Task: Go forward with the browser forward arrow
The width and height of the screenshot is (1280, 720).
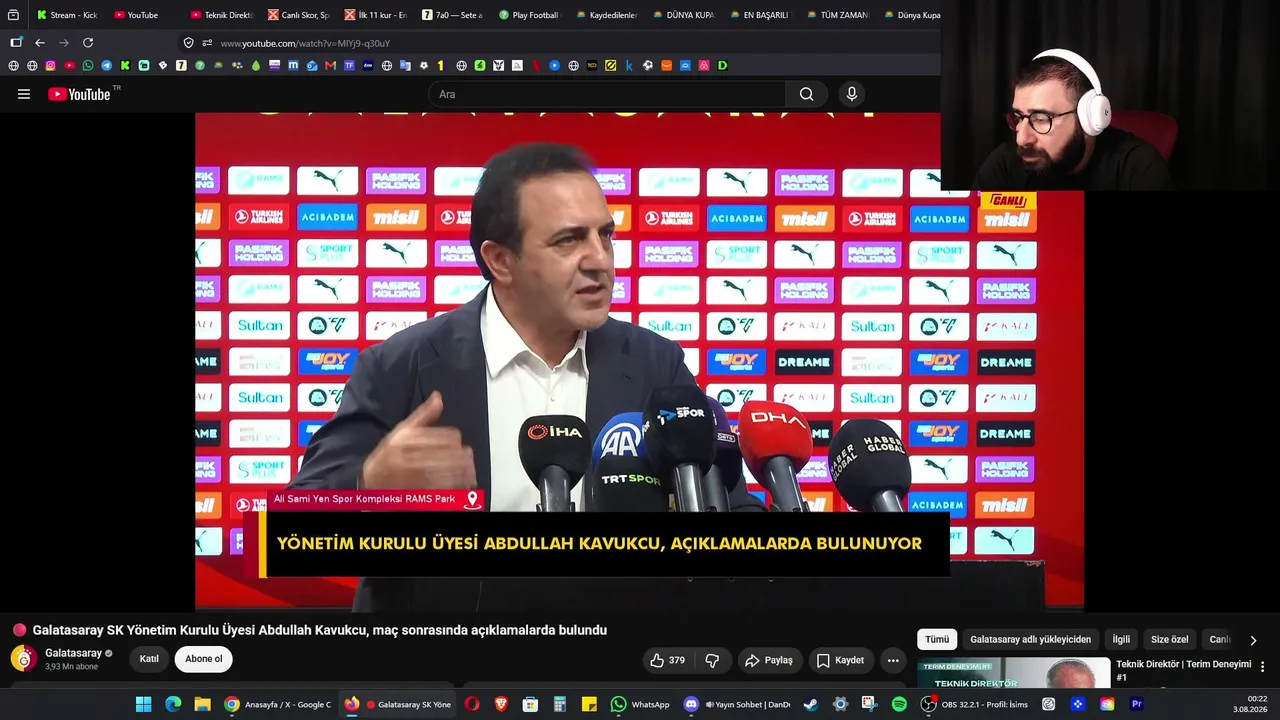Action: pyautogui.click(x=64, y=43)
